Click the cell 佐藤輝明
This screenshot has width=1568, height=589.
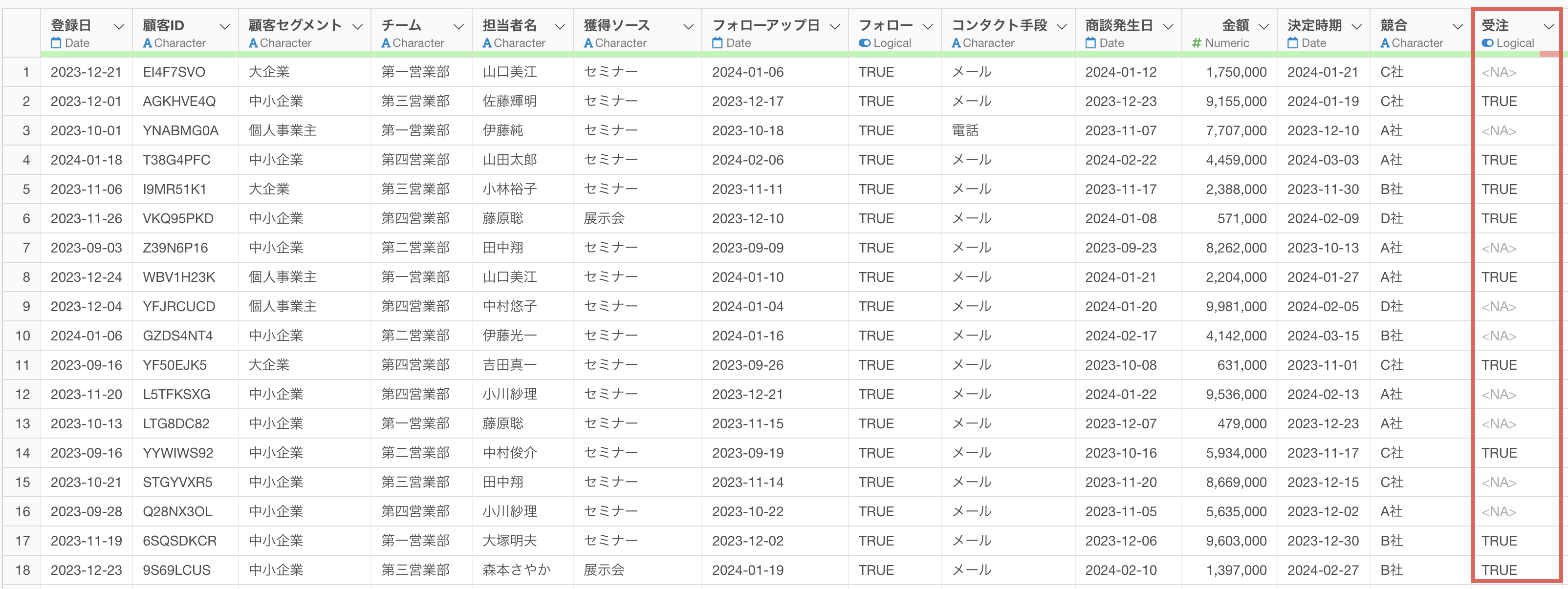pos(509,102)
